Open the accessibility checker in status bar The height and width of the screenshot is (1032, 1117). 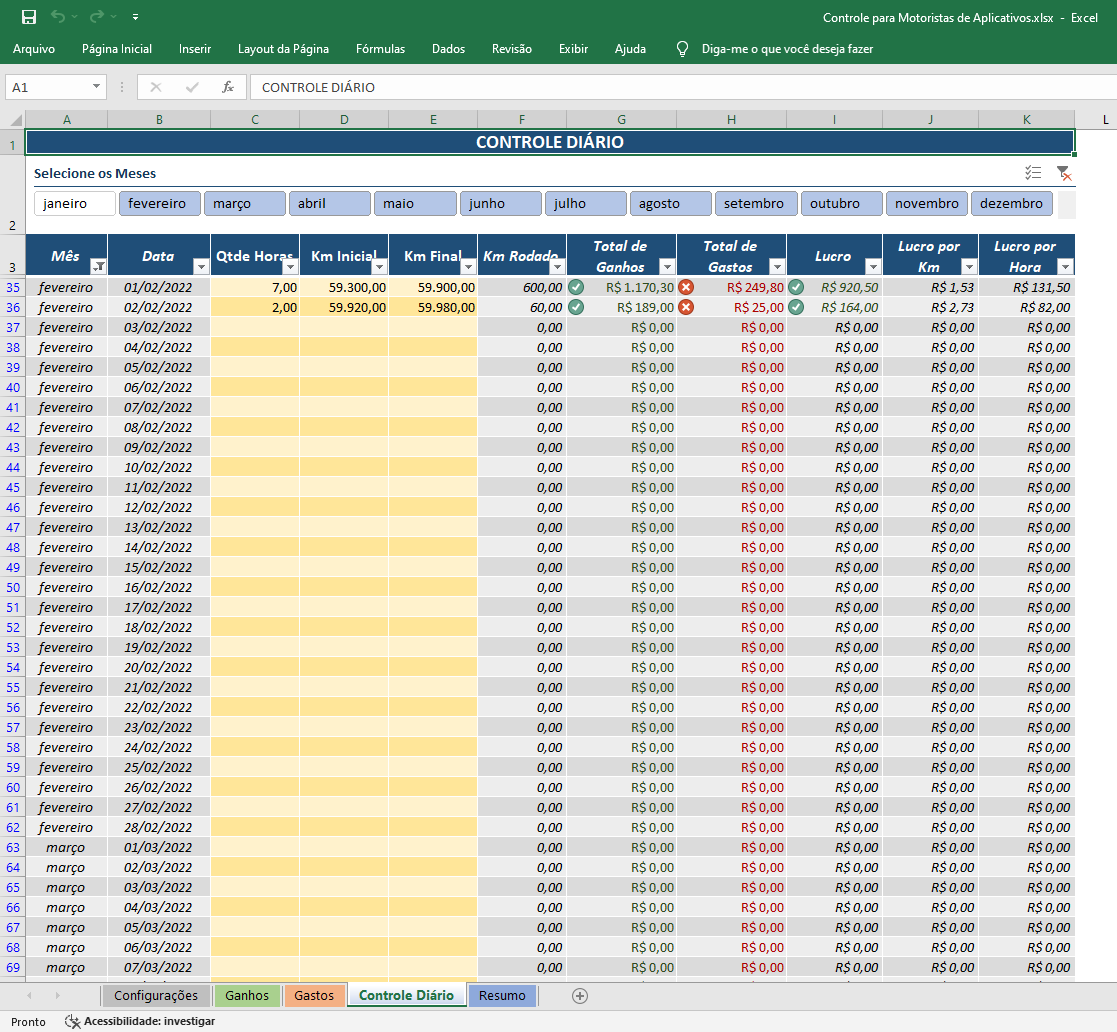click(140, 1021)
